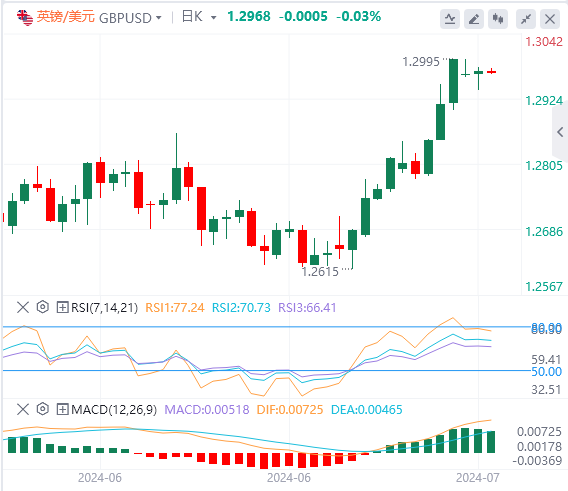
Task: Remove the RSI indicator panel
Action: [x=23, y=308]
